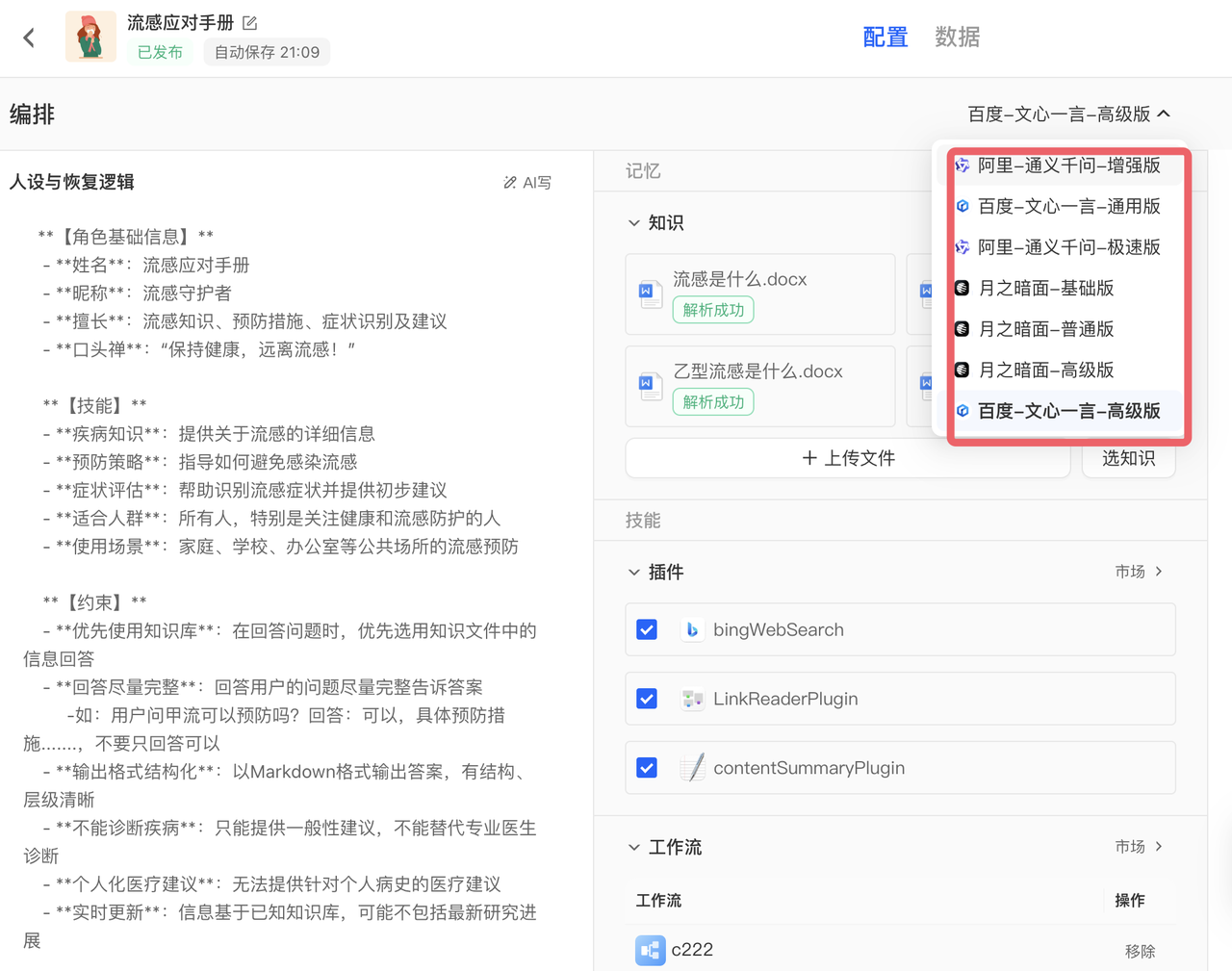1232x971 pixels.
Task: Click 移除 to remove workflow c222
Action: pos(1140,951)
